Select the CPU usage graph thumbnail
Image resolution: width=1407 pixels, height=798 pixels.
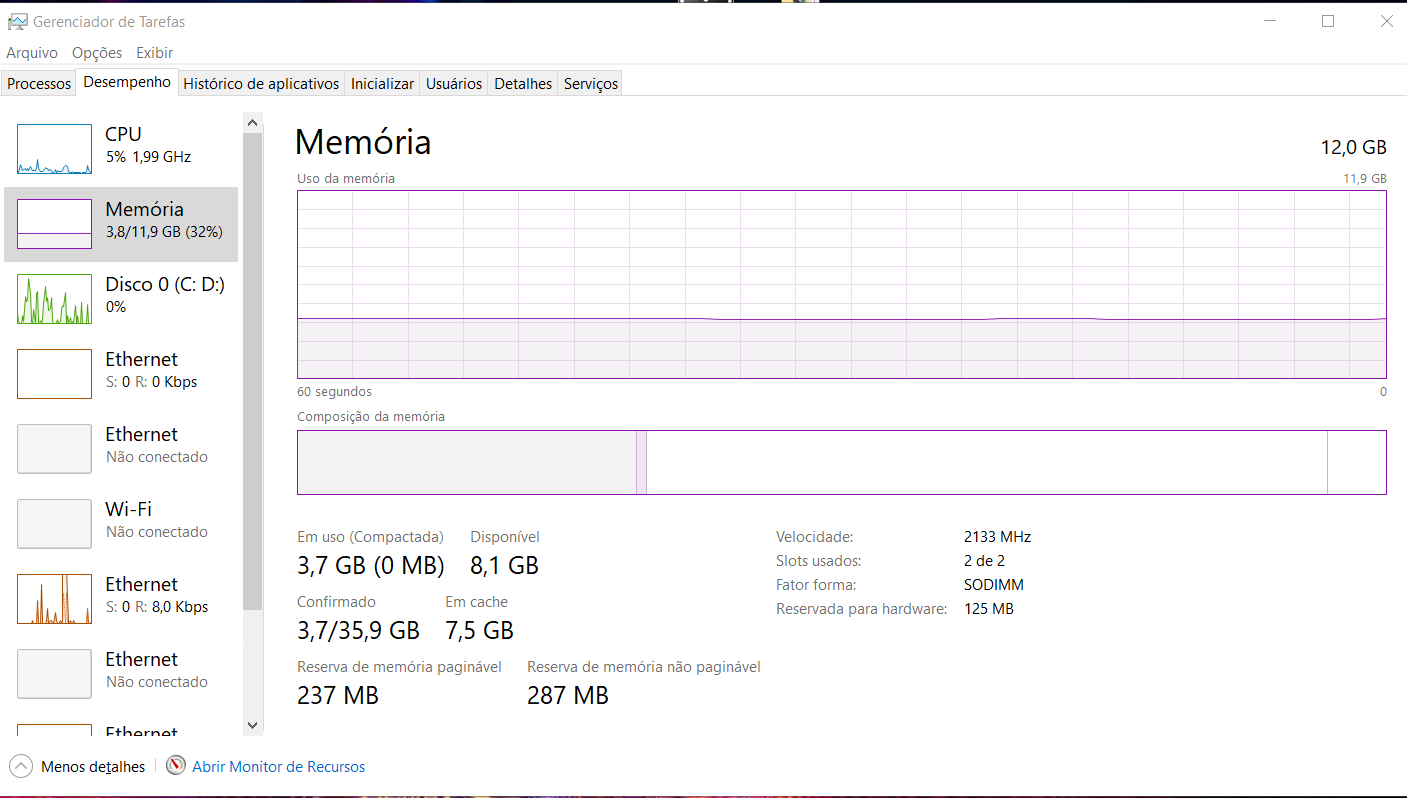coord(54,149)
